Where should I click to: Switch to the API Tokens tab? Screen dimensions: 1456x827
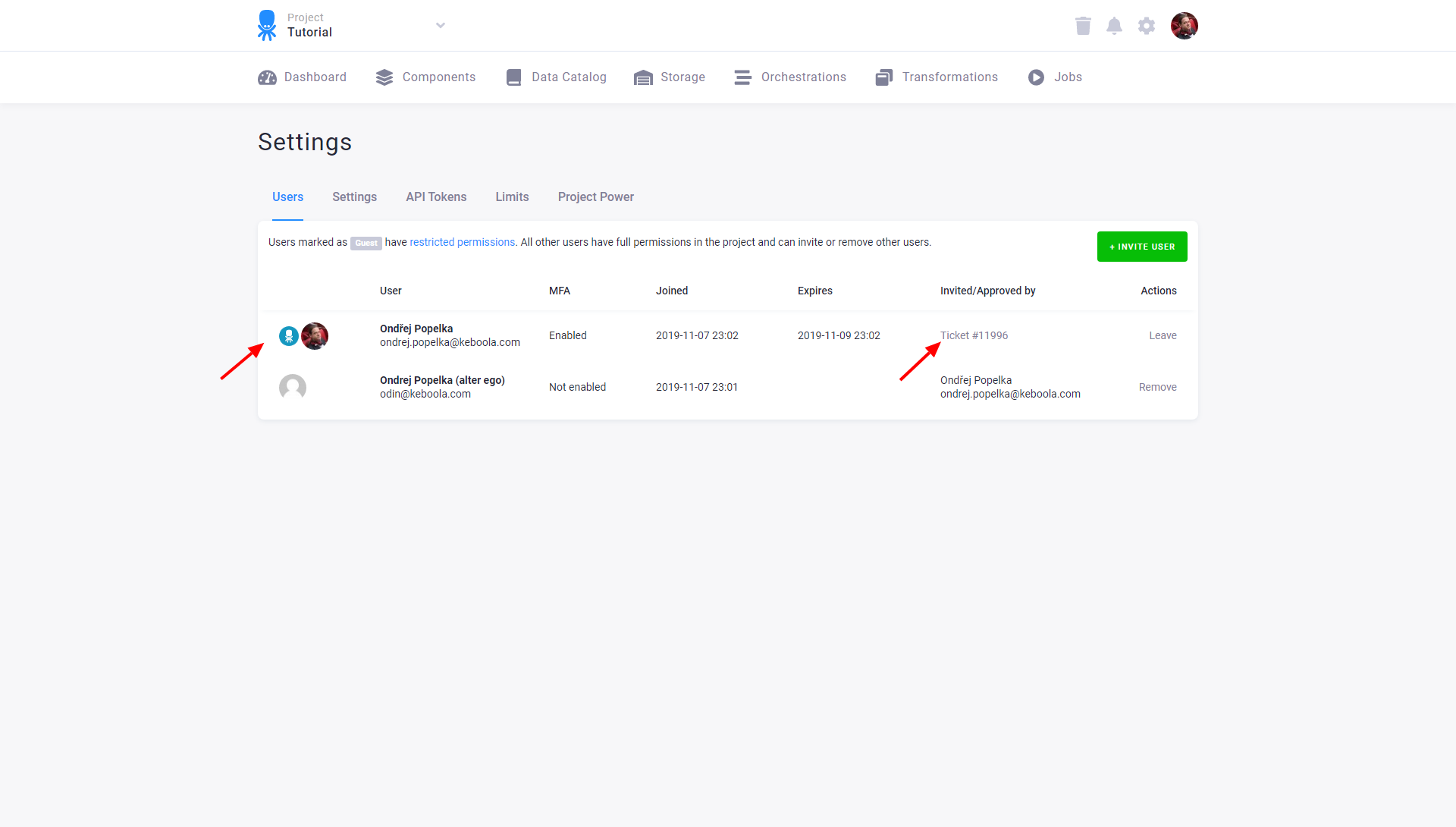436,197
